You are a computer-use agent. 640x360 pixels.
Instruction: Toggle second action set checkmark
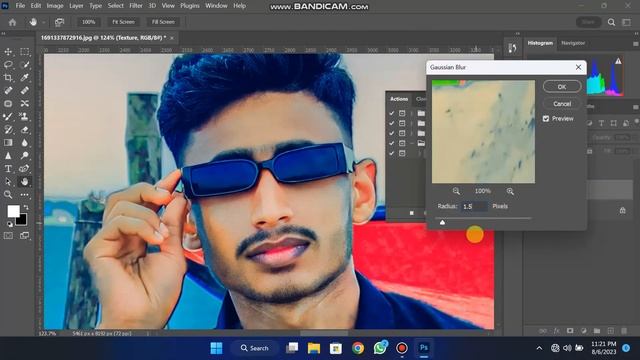point(391,123)
